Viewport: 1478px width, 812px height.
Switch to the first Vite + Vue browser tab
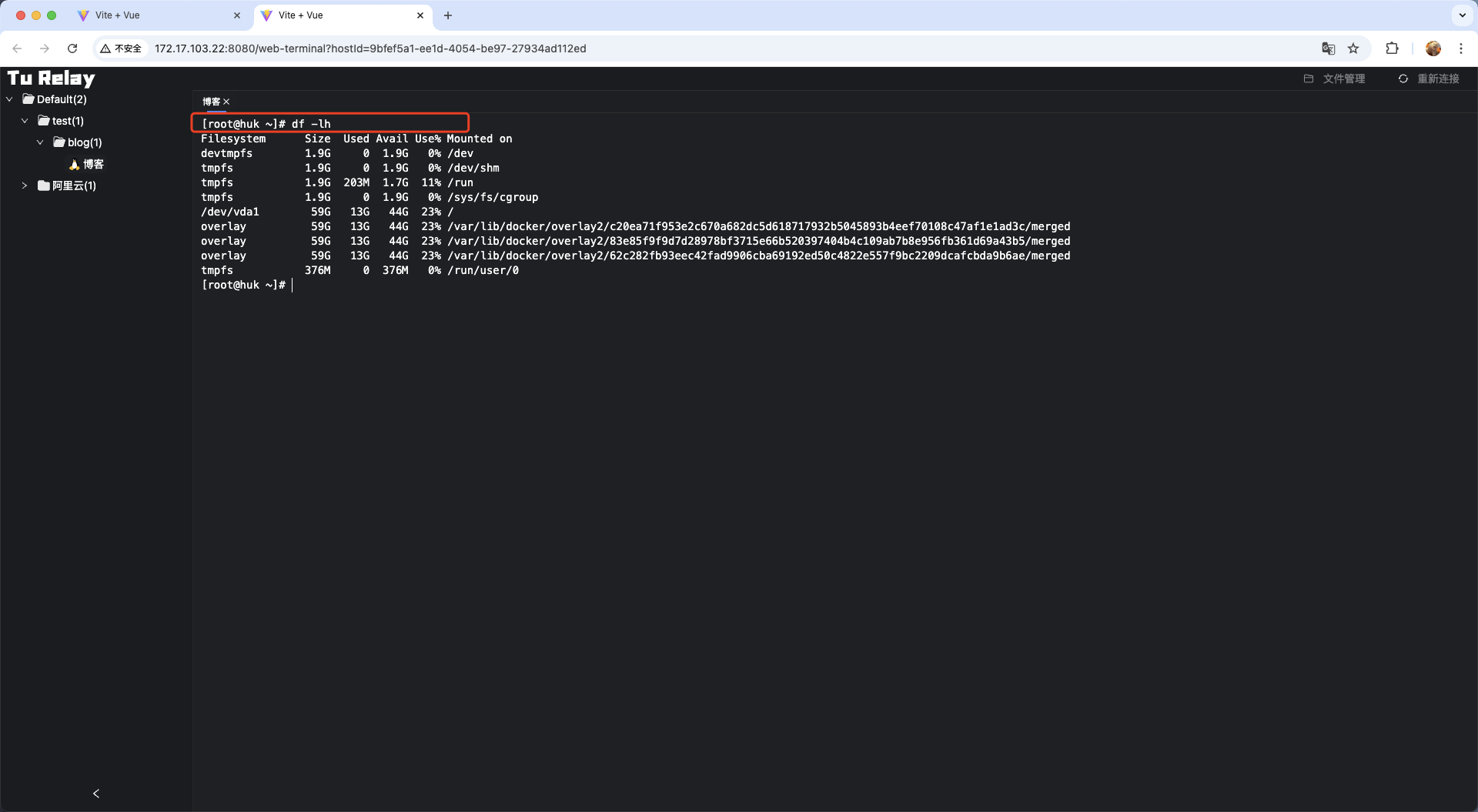[x=154, y=15]
